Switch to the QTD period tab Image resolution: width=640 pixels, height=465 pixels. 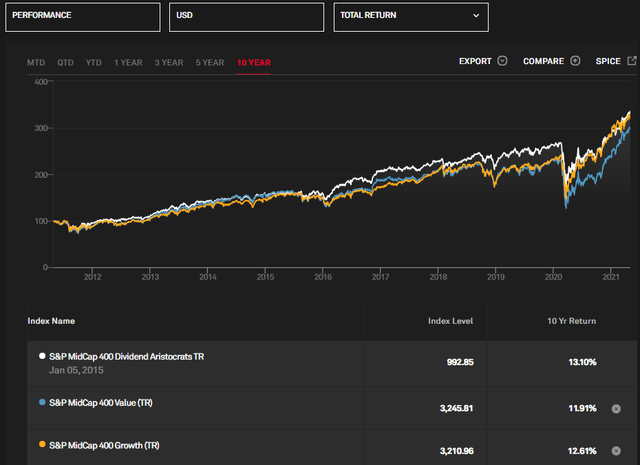coord(65,63)
